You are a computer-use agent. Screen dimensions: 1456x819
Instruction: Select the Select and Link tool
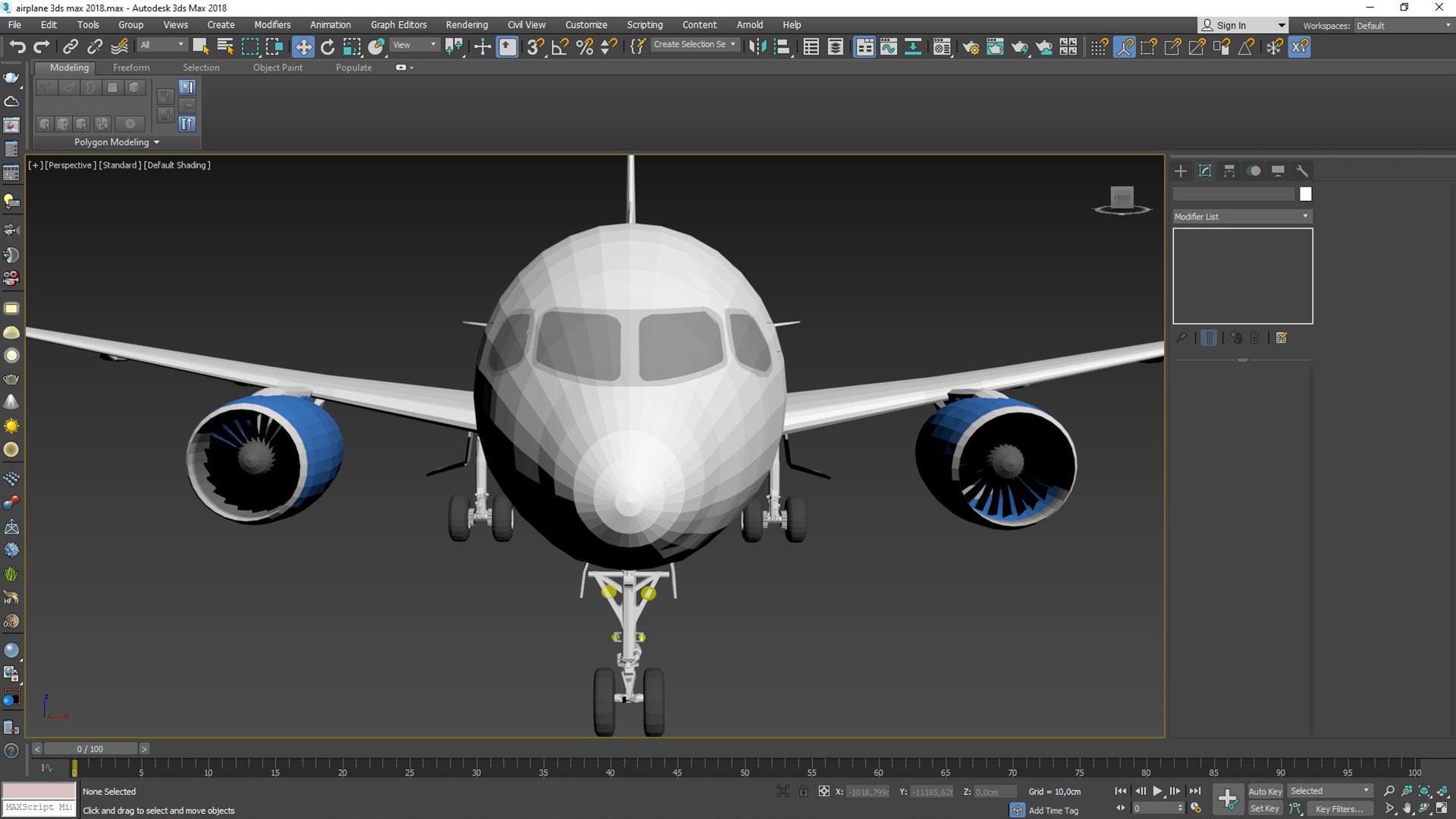coord(70,47)
